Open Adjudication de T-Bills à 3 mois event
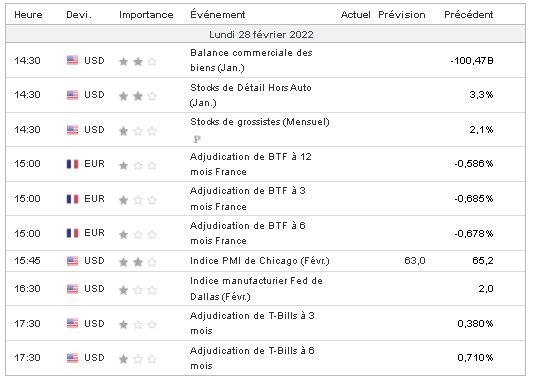Screen dimensions: 535x379 pyautogui.click(x=252, y=323)
